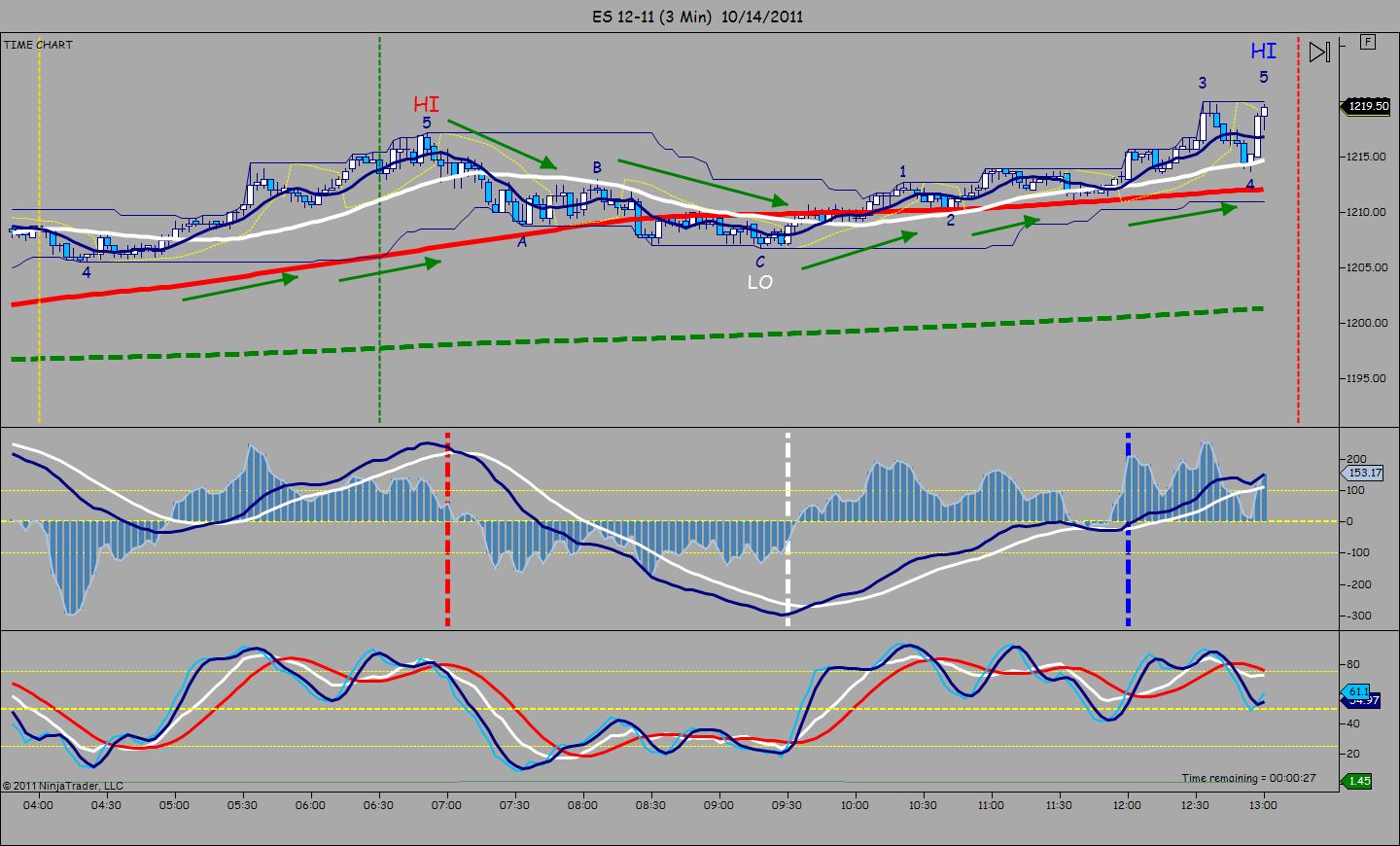Select the wave label 3
The width and height of the screenshot is (1400, 846).
pyautogui.click(x=1203, y=84)
